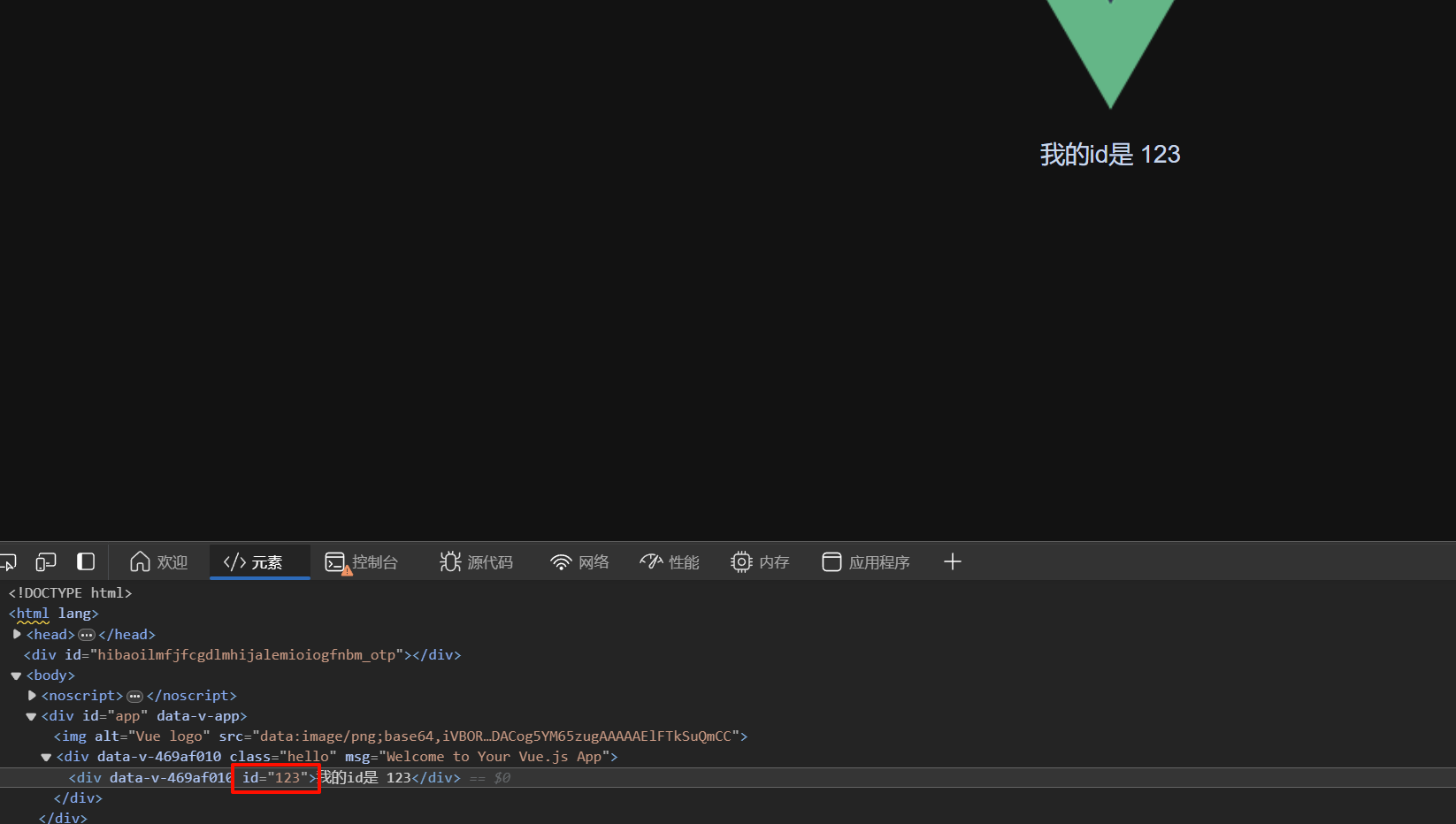Toggle device emulation mode icon
This screenshot has height=824, width=1456.
point(46,562)
